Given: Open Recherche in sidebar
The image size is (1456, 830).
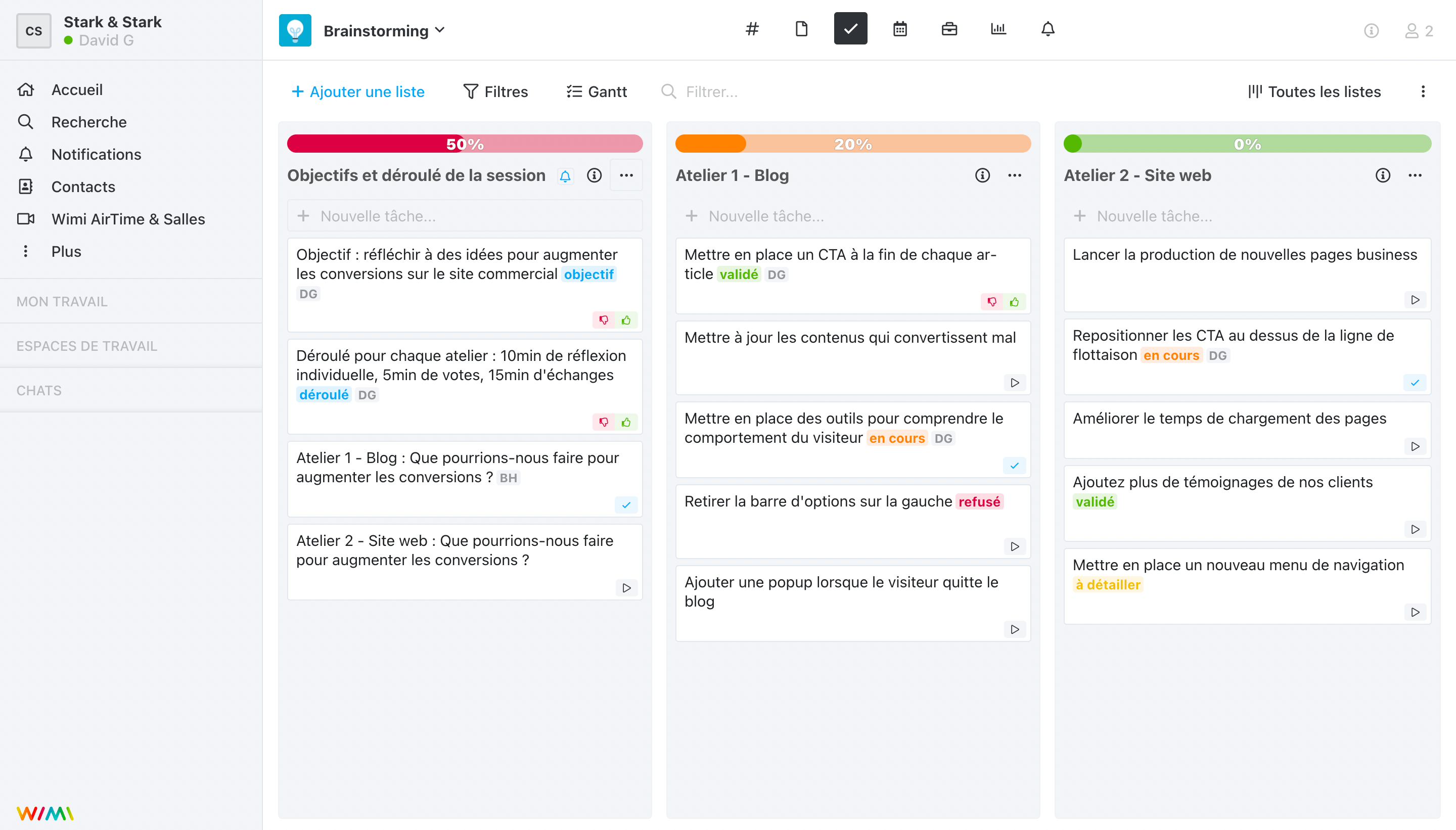Looking at the screenshot, I should (89, 121).
